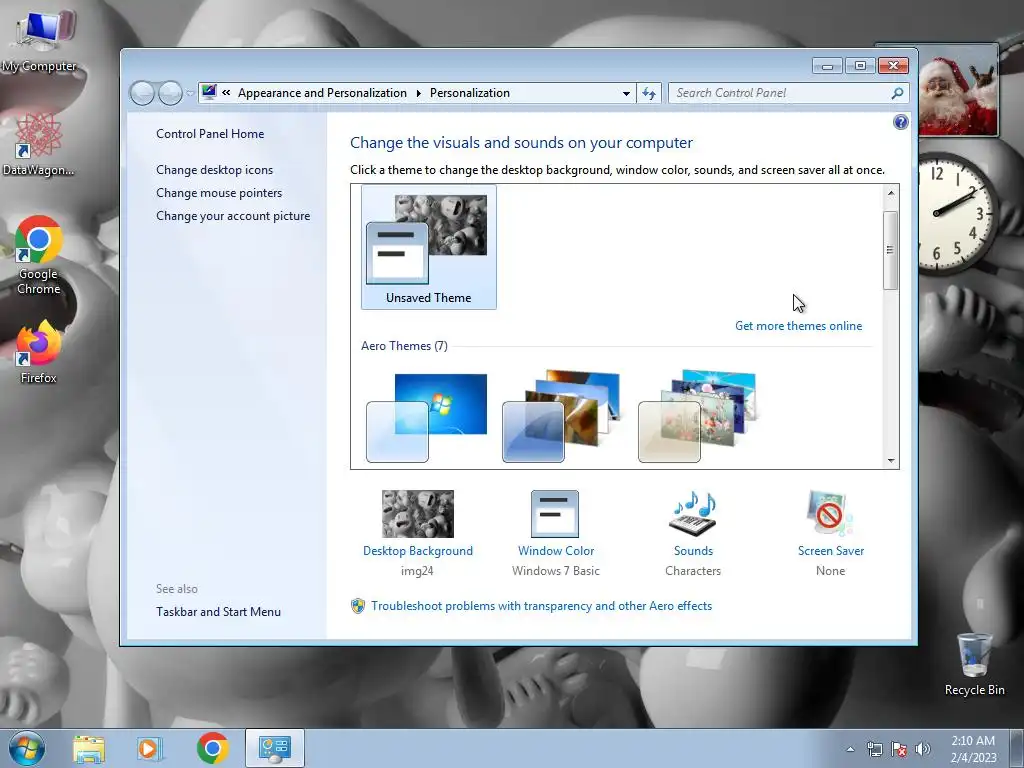Click the Control Panel icon in address bar
Image resolution: width=1024 pixels, height=768 pixels.
[x=209, y=92]
